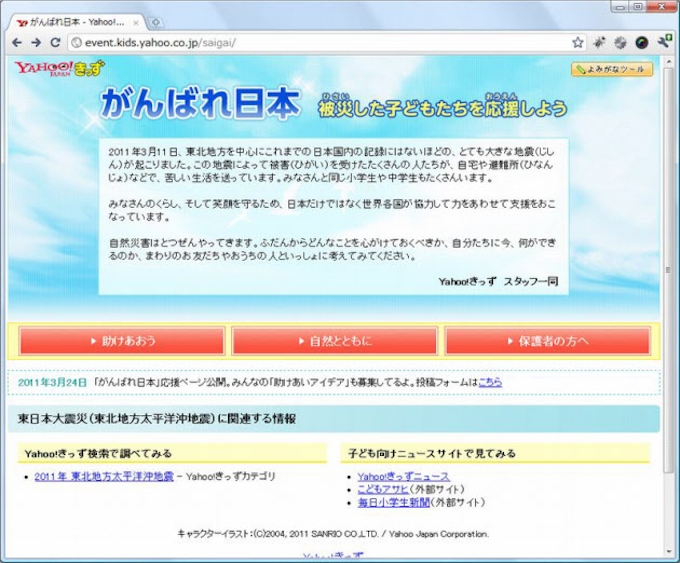Reload the page with the refresh icon

click(x=55, y=43)
